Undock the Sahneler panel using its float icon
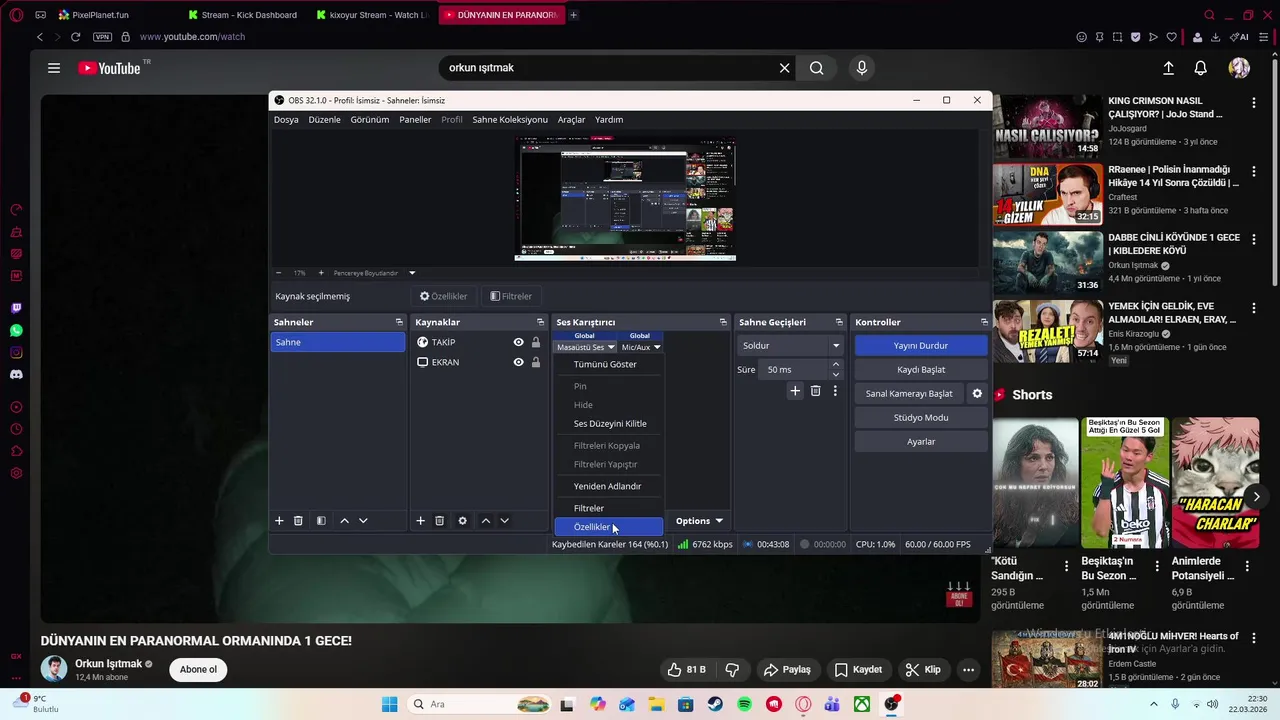This screenshot has height=720, width=1280. tap(399, 322)
